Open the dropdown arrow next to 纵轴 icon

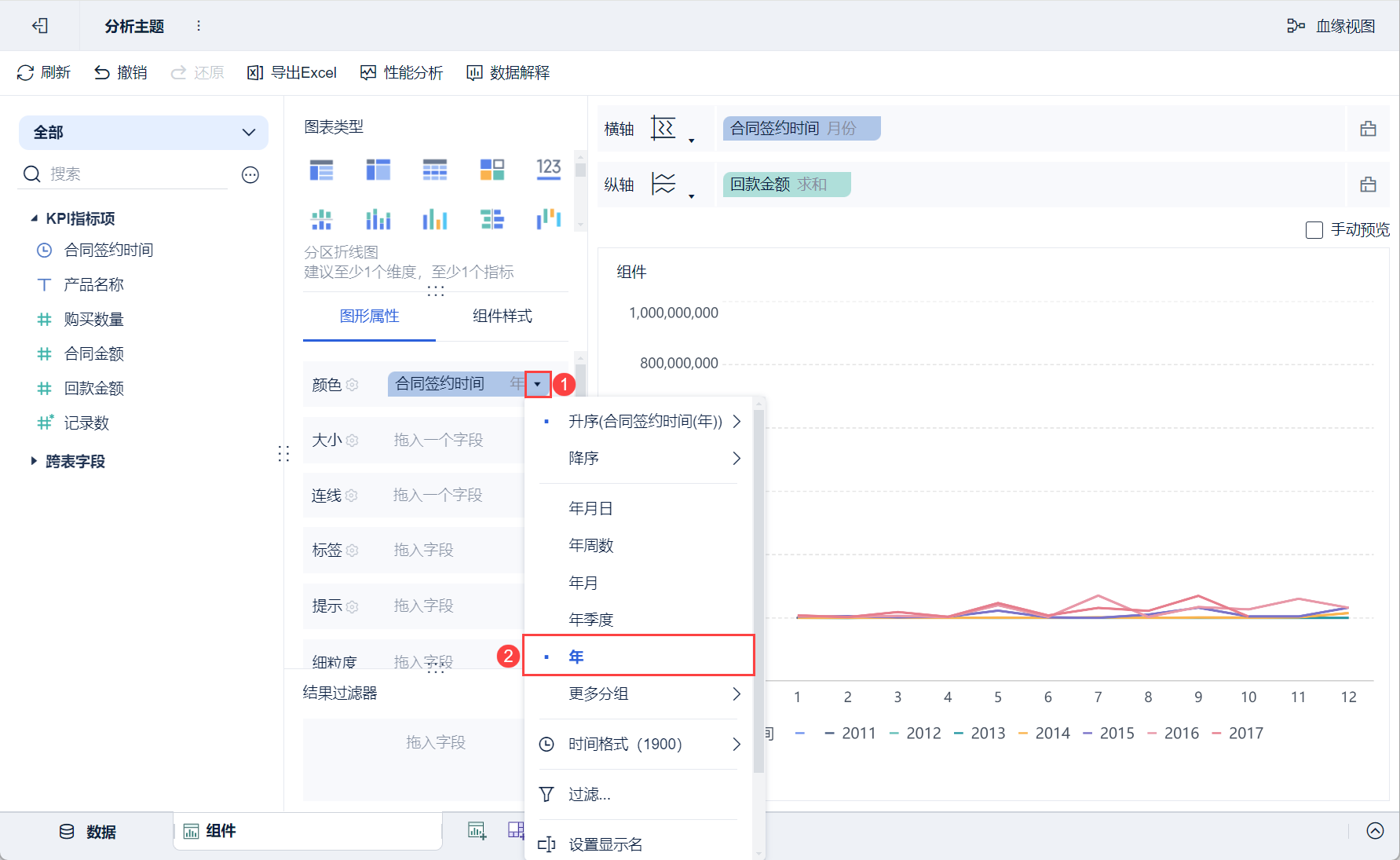point(692,196)
